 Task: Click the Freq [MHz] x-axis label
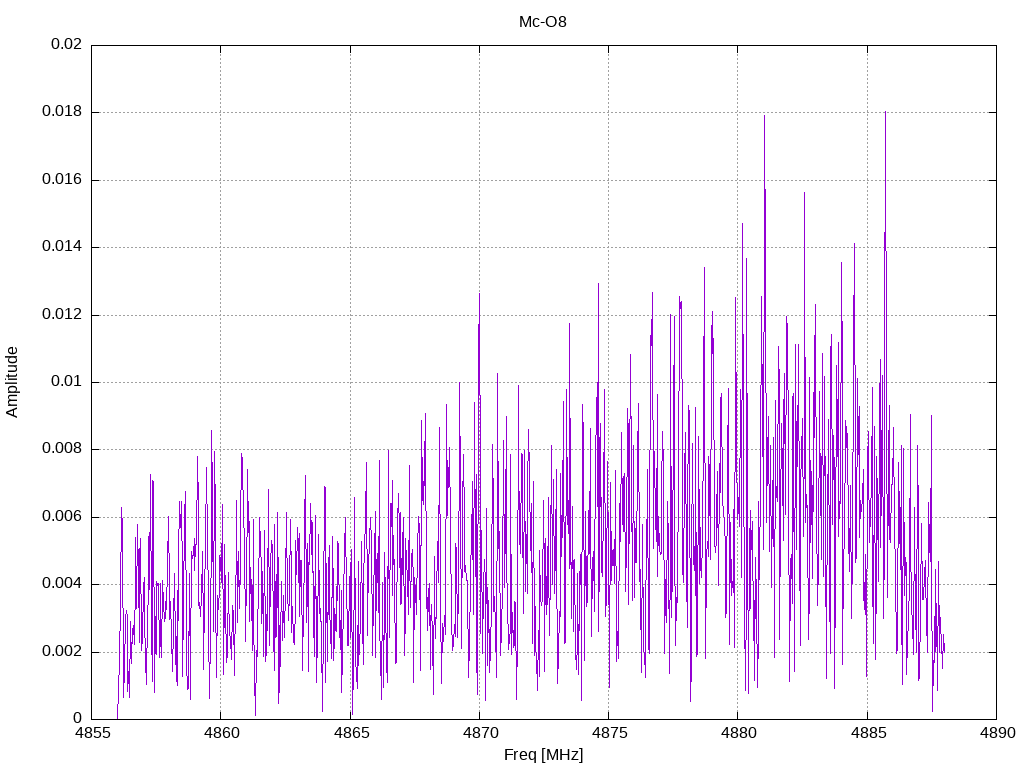coord(543,754)
